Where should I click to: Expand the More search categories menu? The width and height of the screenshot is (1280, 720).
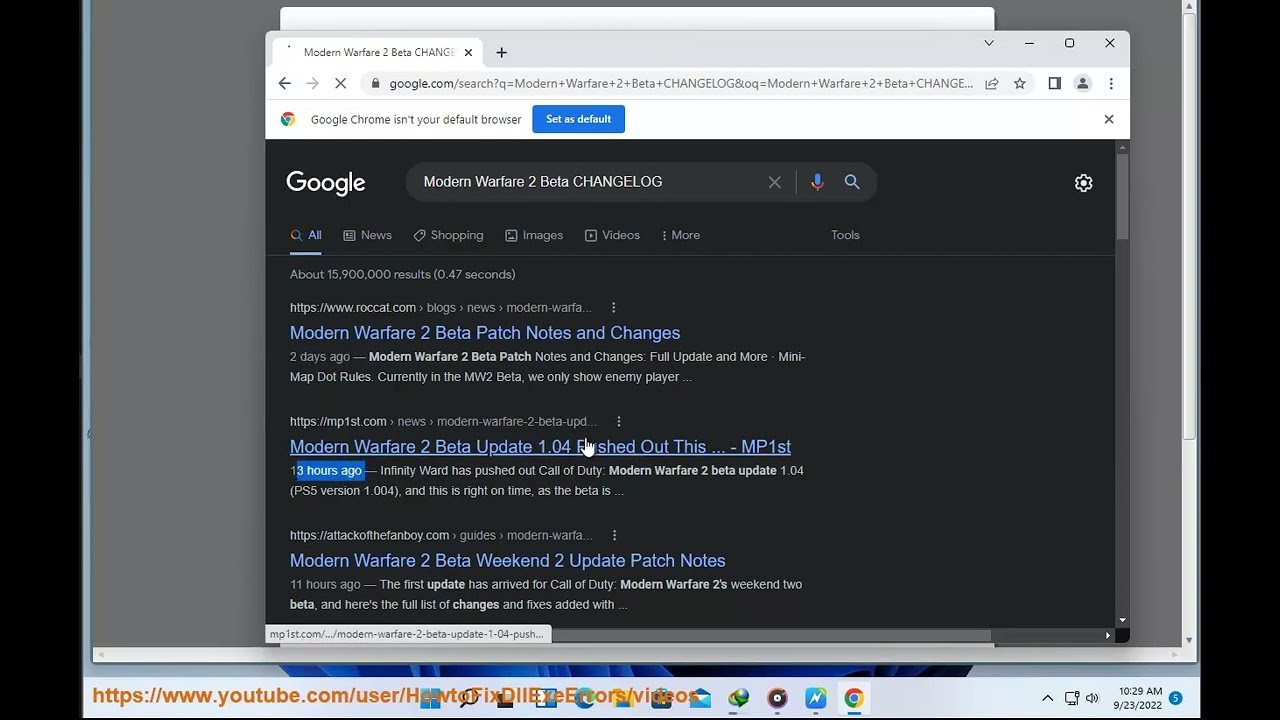pos(681,235)
